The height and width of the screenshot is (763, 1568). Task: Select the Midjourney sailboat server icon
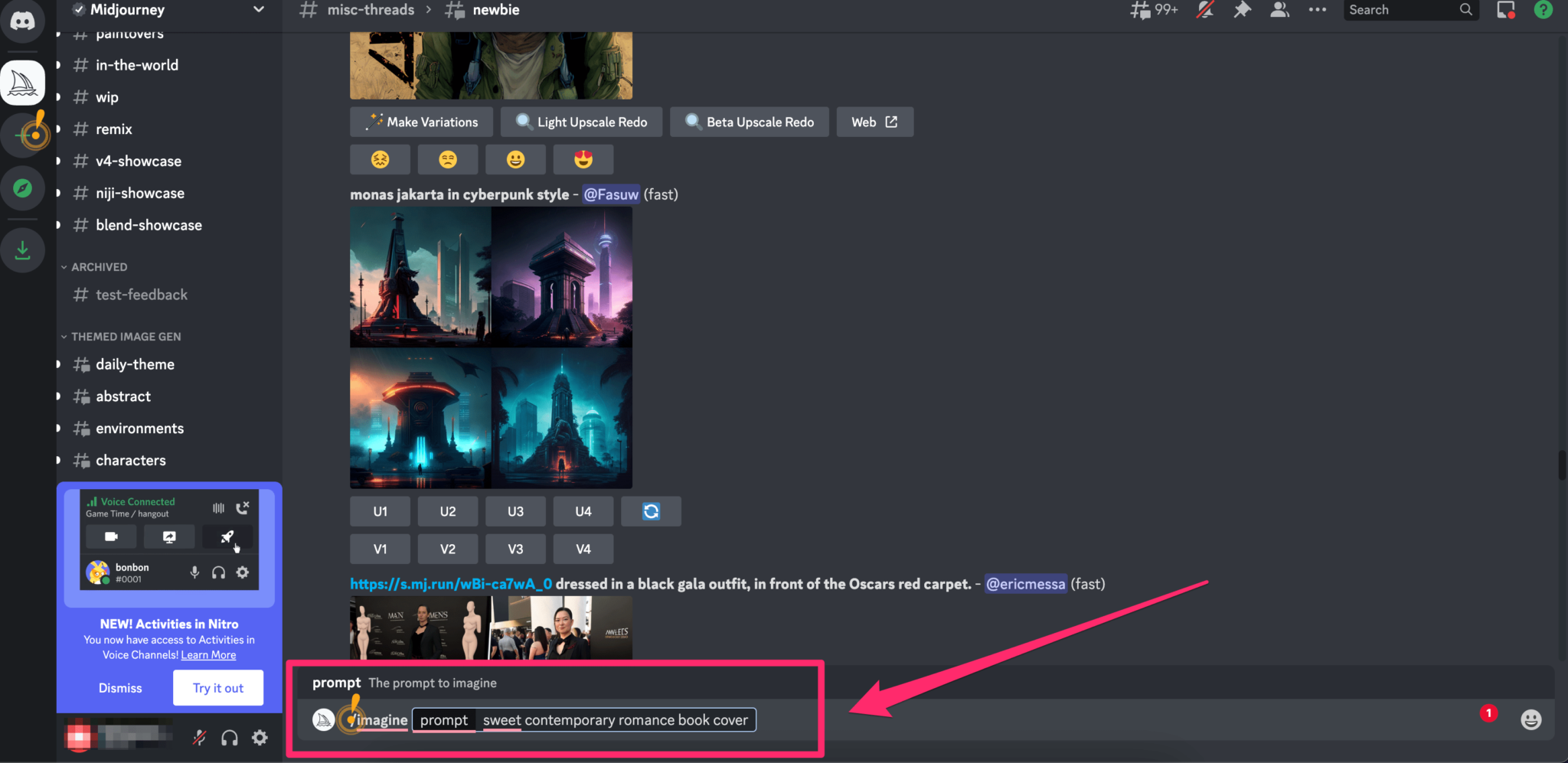22,83
